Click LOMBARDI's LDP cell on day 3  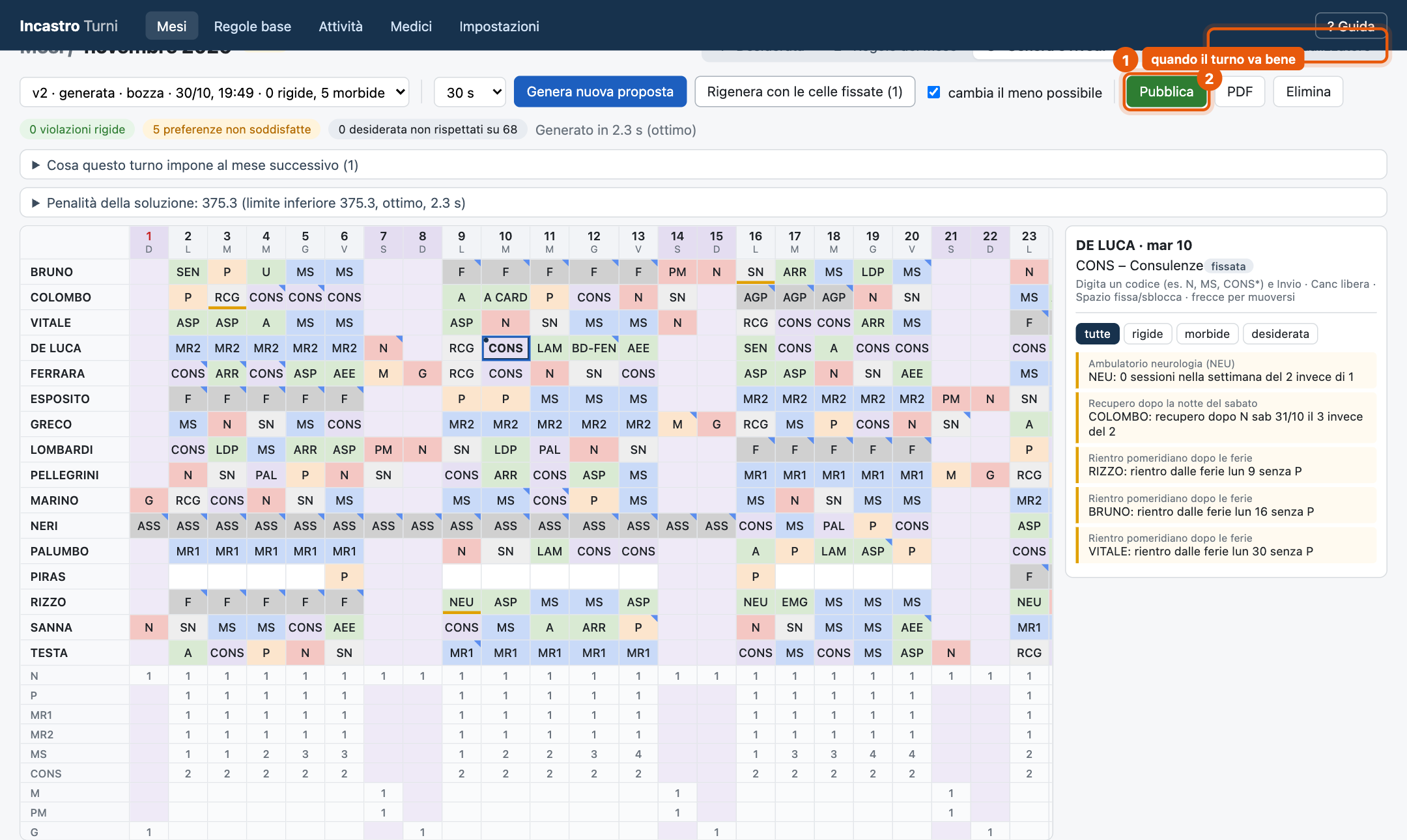click(227, 450)
